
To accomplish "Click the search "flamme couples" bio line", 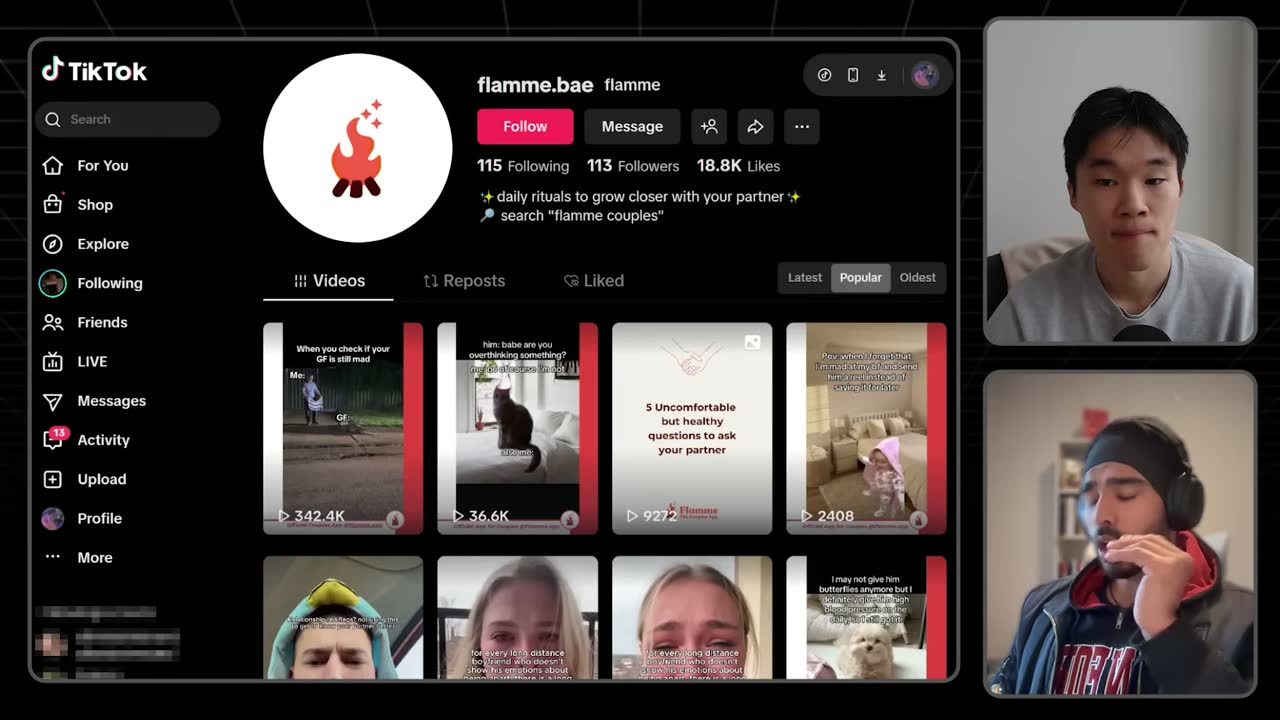I will [572, 216].
